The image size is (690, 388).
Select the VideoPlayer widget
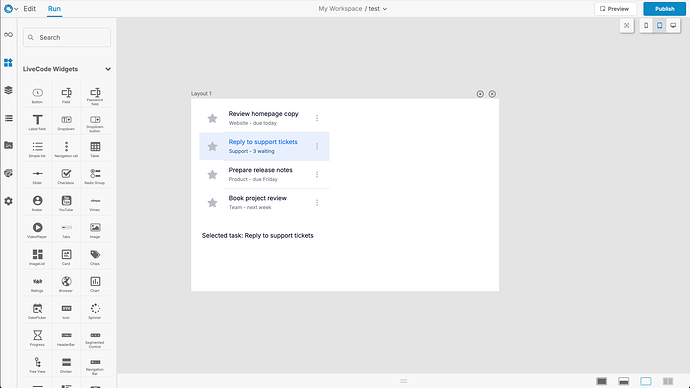coord(37,230)
